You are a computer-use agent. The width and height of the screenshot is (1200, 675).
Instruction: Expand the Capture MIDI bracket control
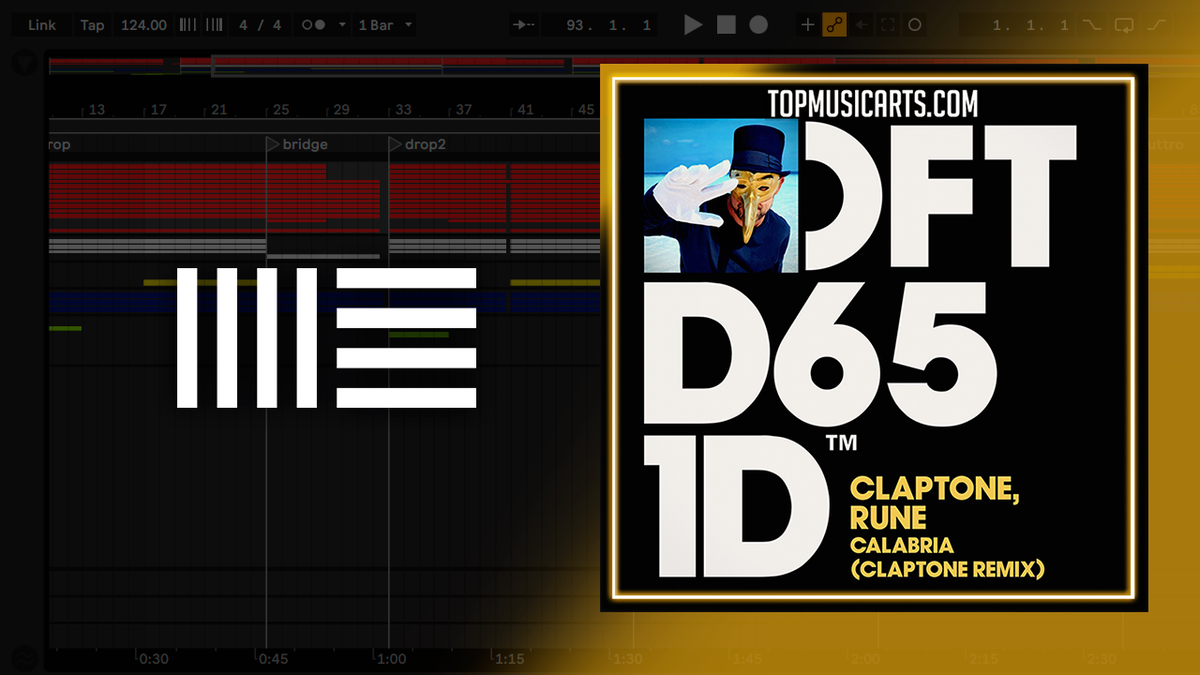click(x=888, y=24)
